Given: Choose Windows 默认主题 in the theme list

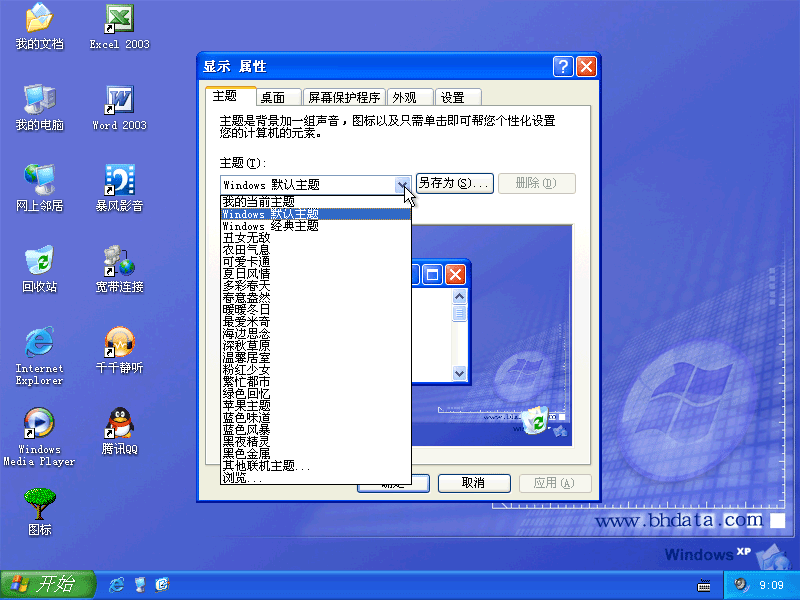Looking at the screenshot, I should (x=316, y=214).
